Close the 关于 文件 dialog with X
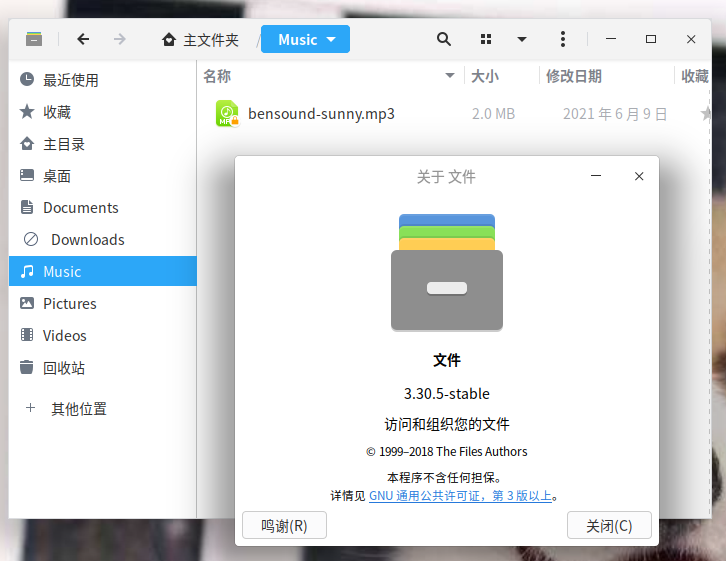 pyautogui.click(x=639, y=176)
